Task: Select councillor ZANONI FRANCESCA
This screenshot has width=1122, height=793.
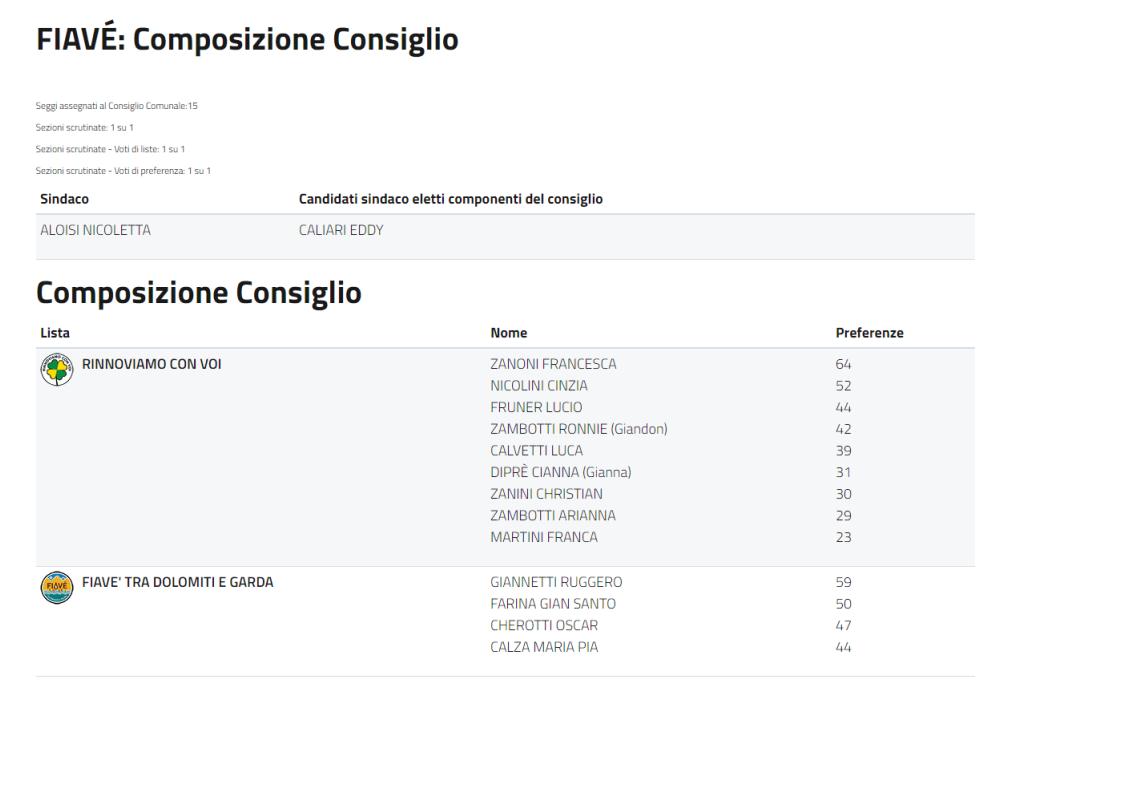Action: 553,364
